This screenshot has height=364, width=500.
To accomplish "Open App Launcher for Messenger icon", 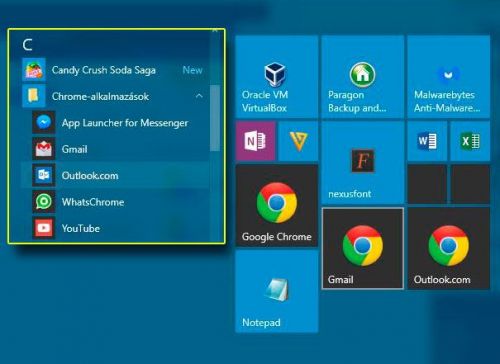I will 44,123.
